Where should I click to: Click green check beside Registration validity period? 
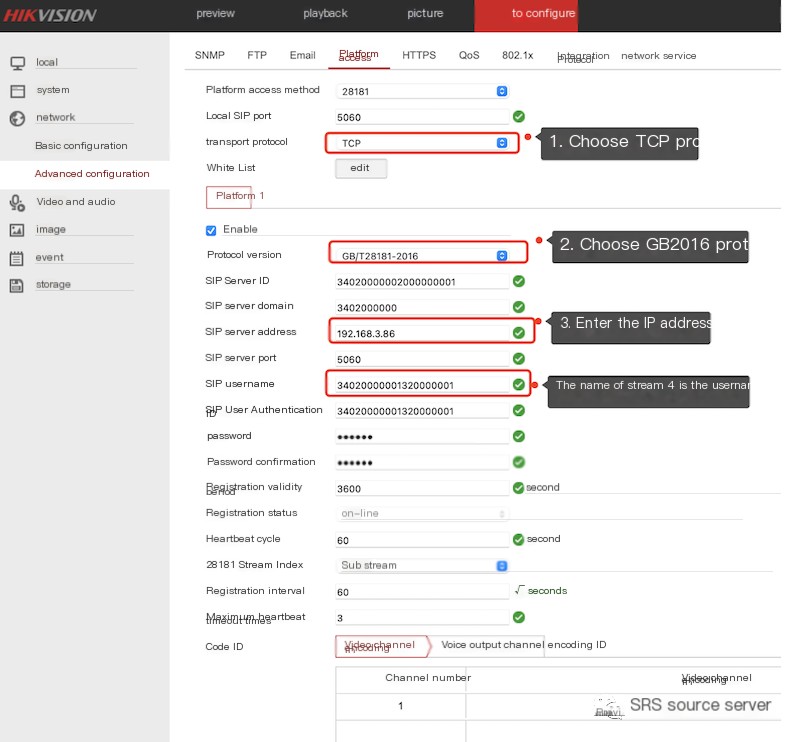click(519, 488)
